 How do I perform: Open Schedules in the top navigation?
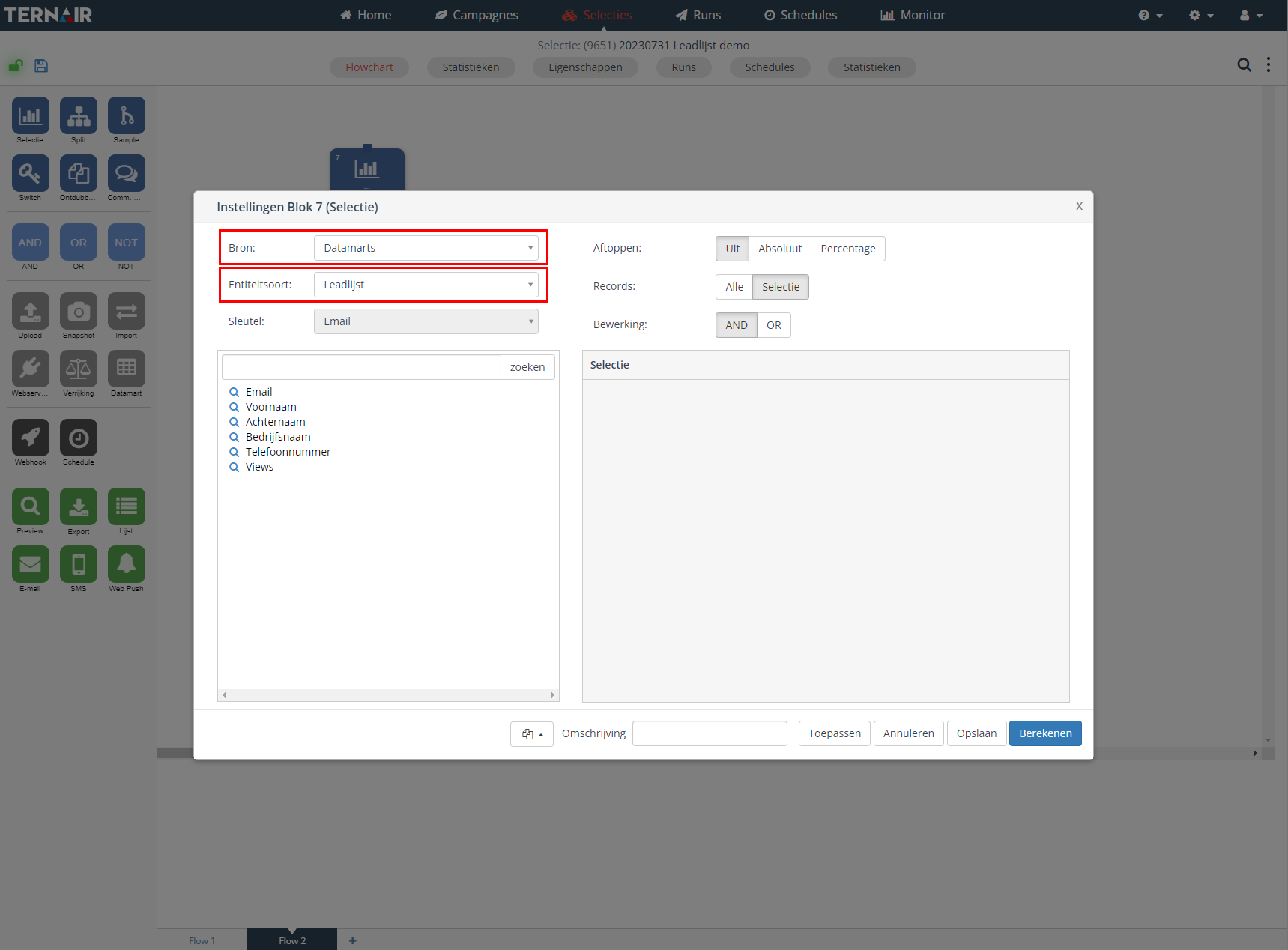pos(800,15)
